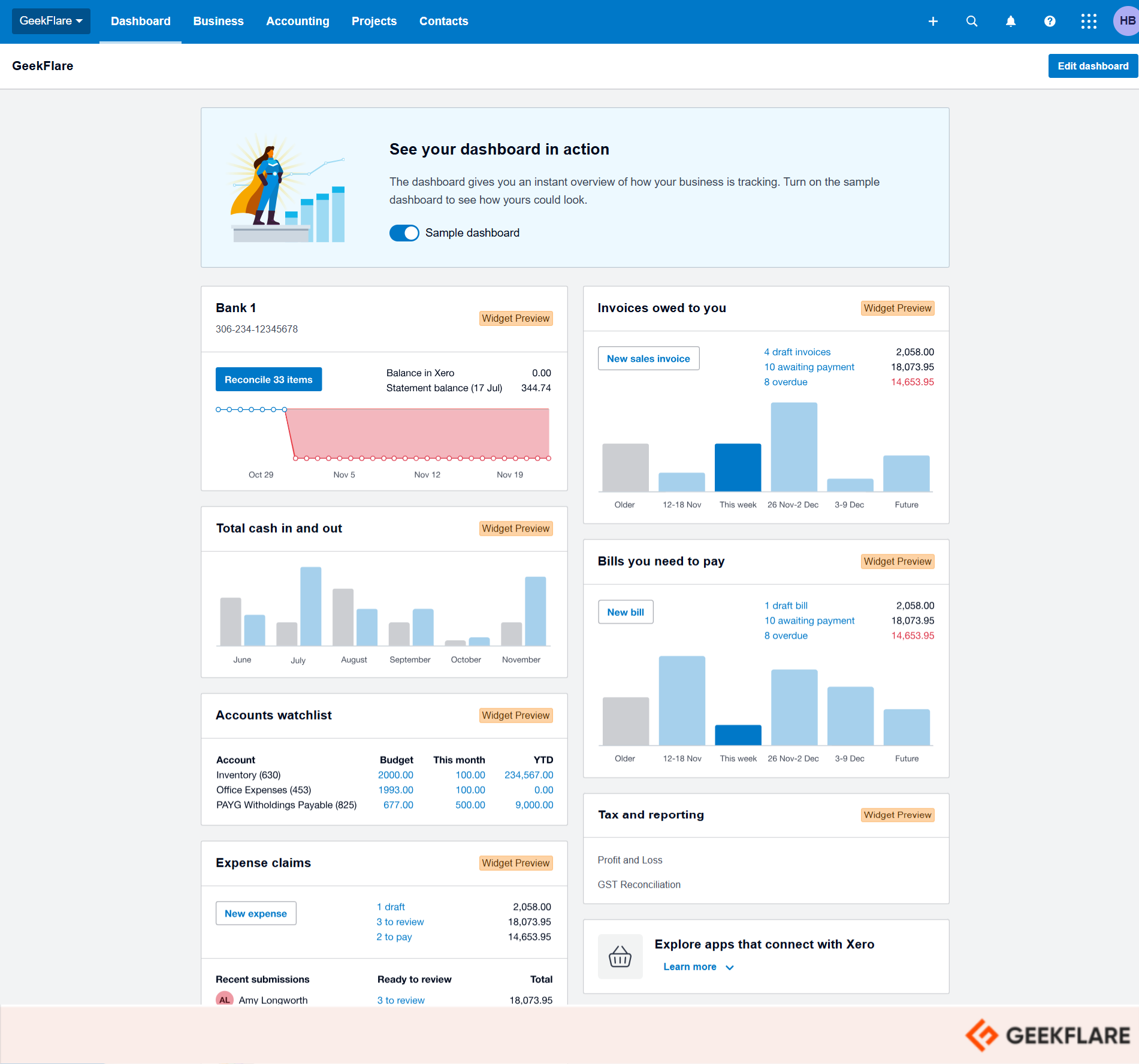Click Amy Longworth's AL avatar
Viewport: 1139px width, 1064px height.
point(225,999)
